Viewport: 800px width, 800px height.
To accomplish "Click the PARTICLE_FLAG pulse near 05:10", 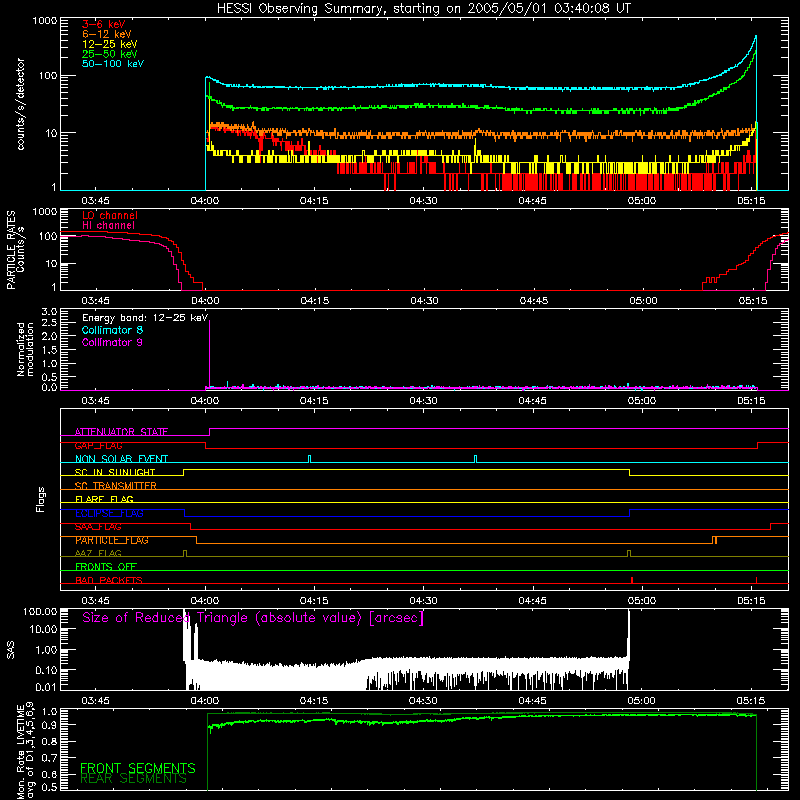I will pos(714,540).
